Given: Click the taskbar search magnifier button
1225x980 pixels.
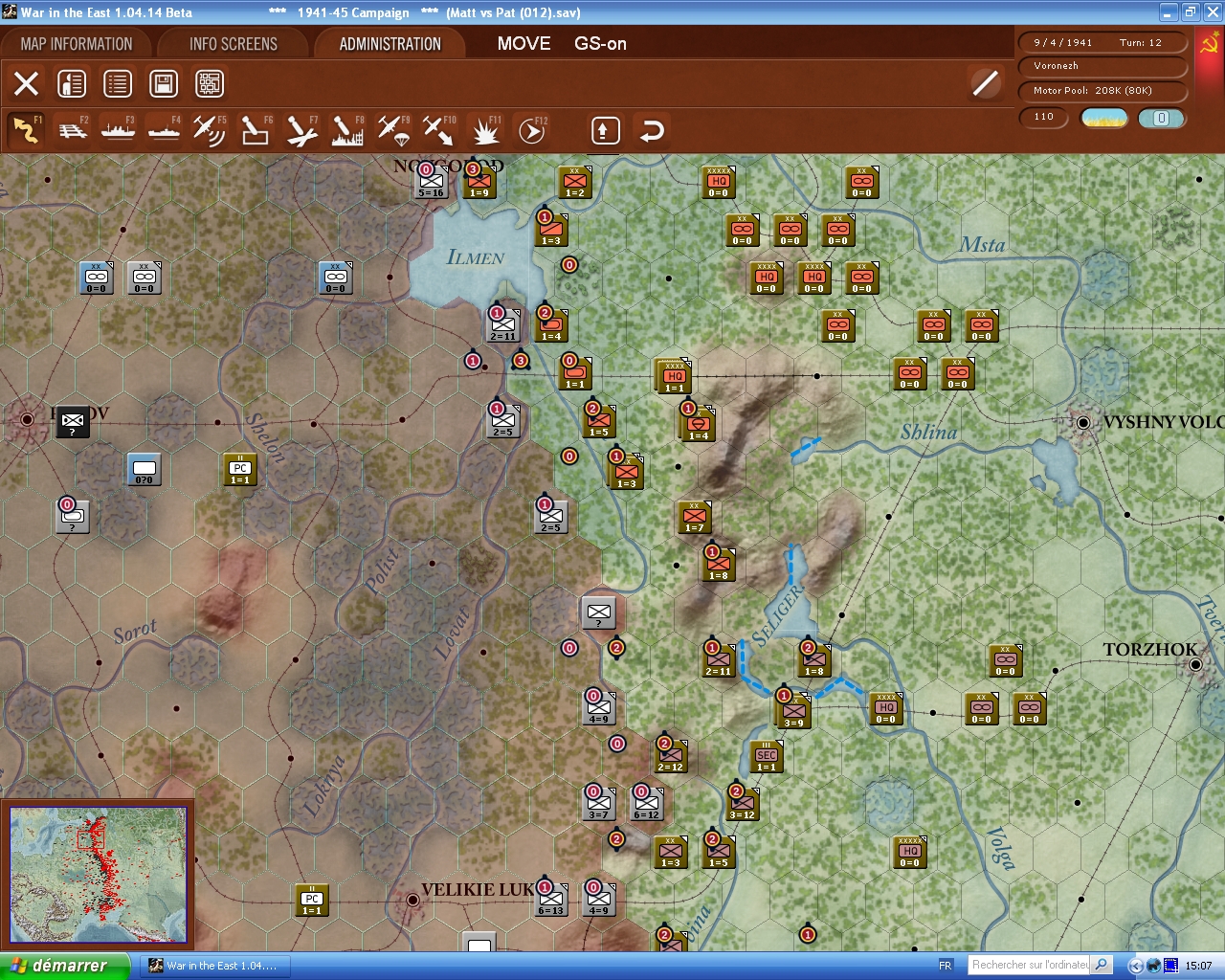Looking at the screenshot, I should coord(1102,965).
